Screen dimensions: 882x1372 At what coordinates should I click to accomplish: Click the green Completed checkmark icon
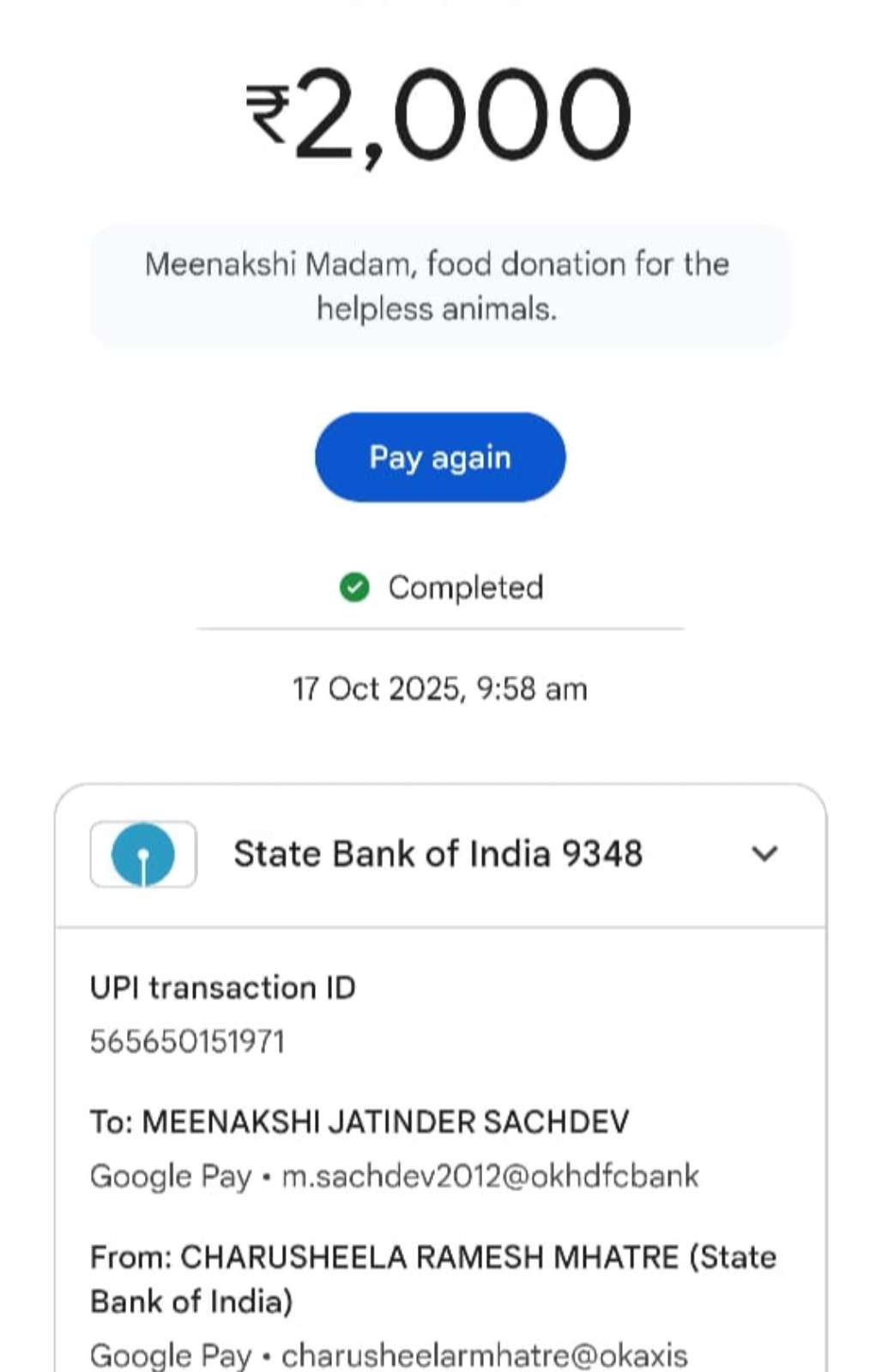pyautogui.click(x=354, y=587)
